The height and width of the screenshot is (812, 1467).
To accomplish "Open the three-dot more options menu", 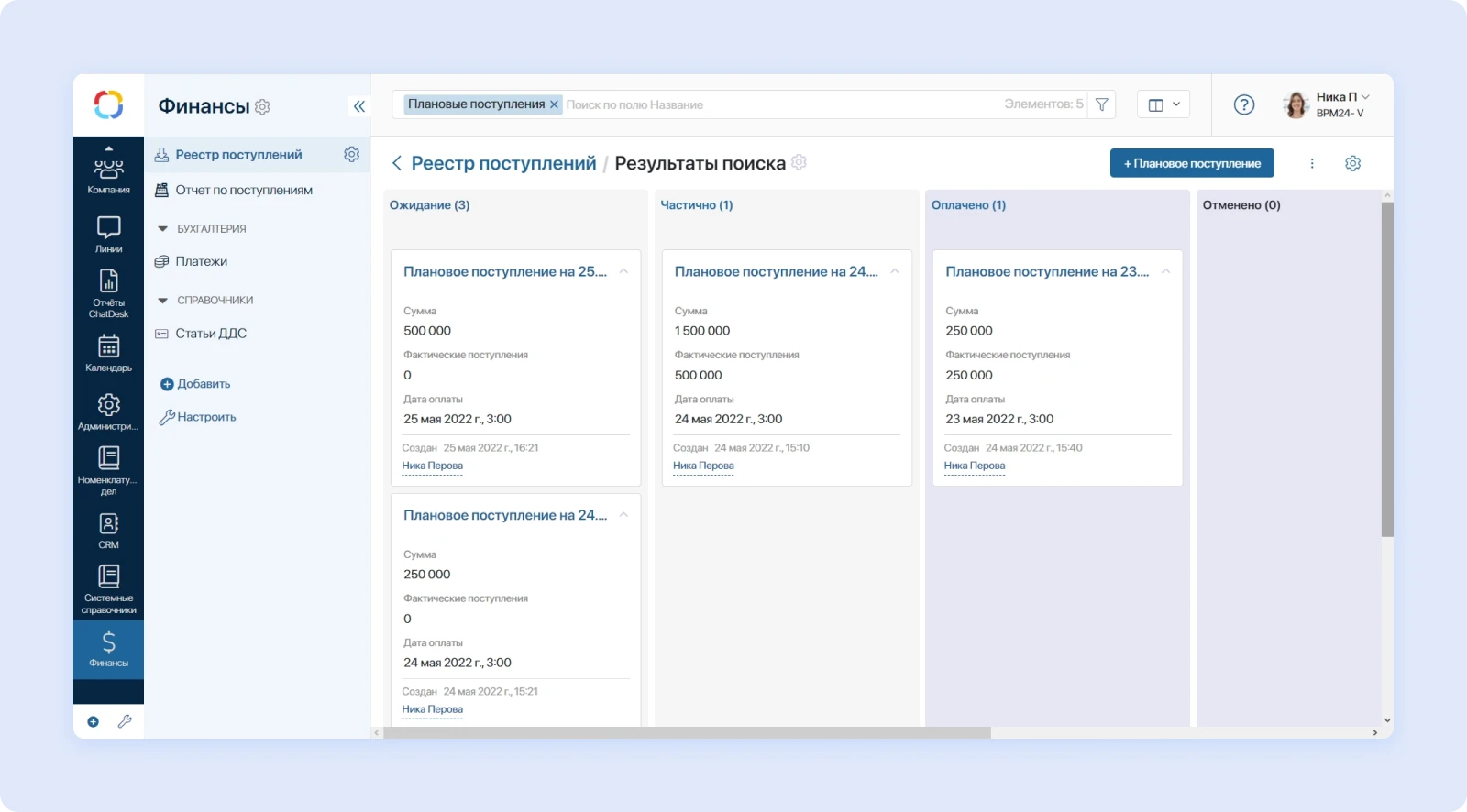I will coord(1312,163).
